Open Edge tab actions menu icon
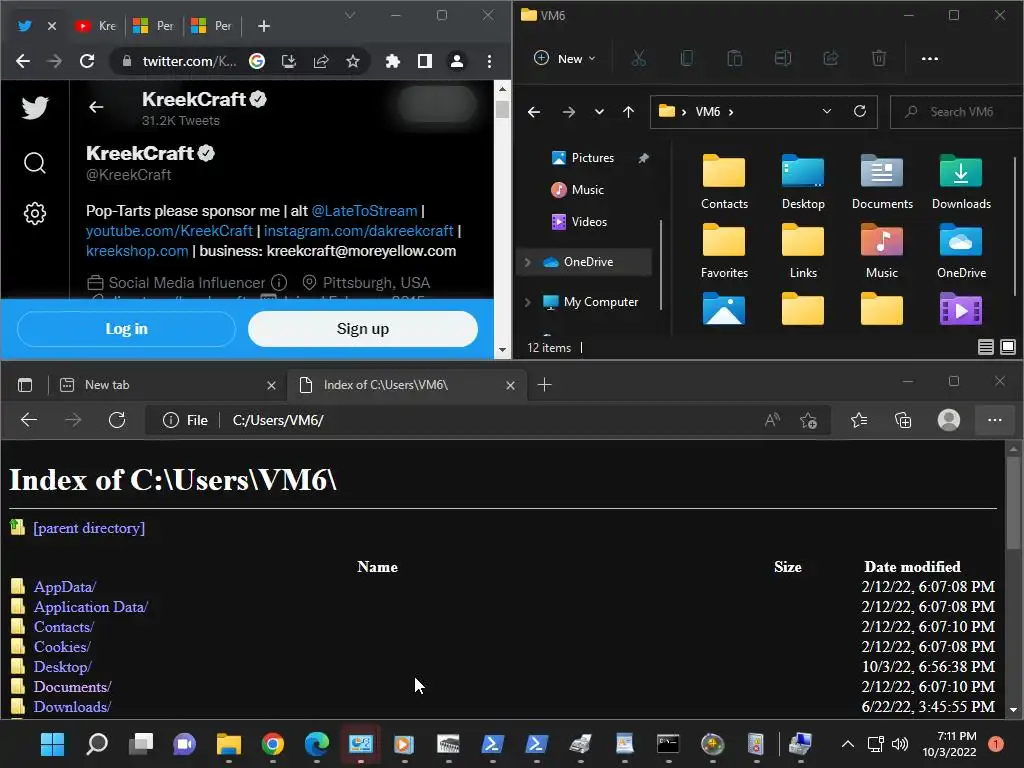 [x=25, y=385]
